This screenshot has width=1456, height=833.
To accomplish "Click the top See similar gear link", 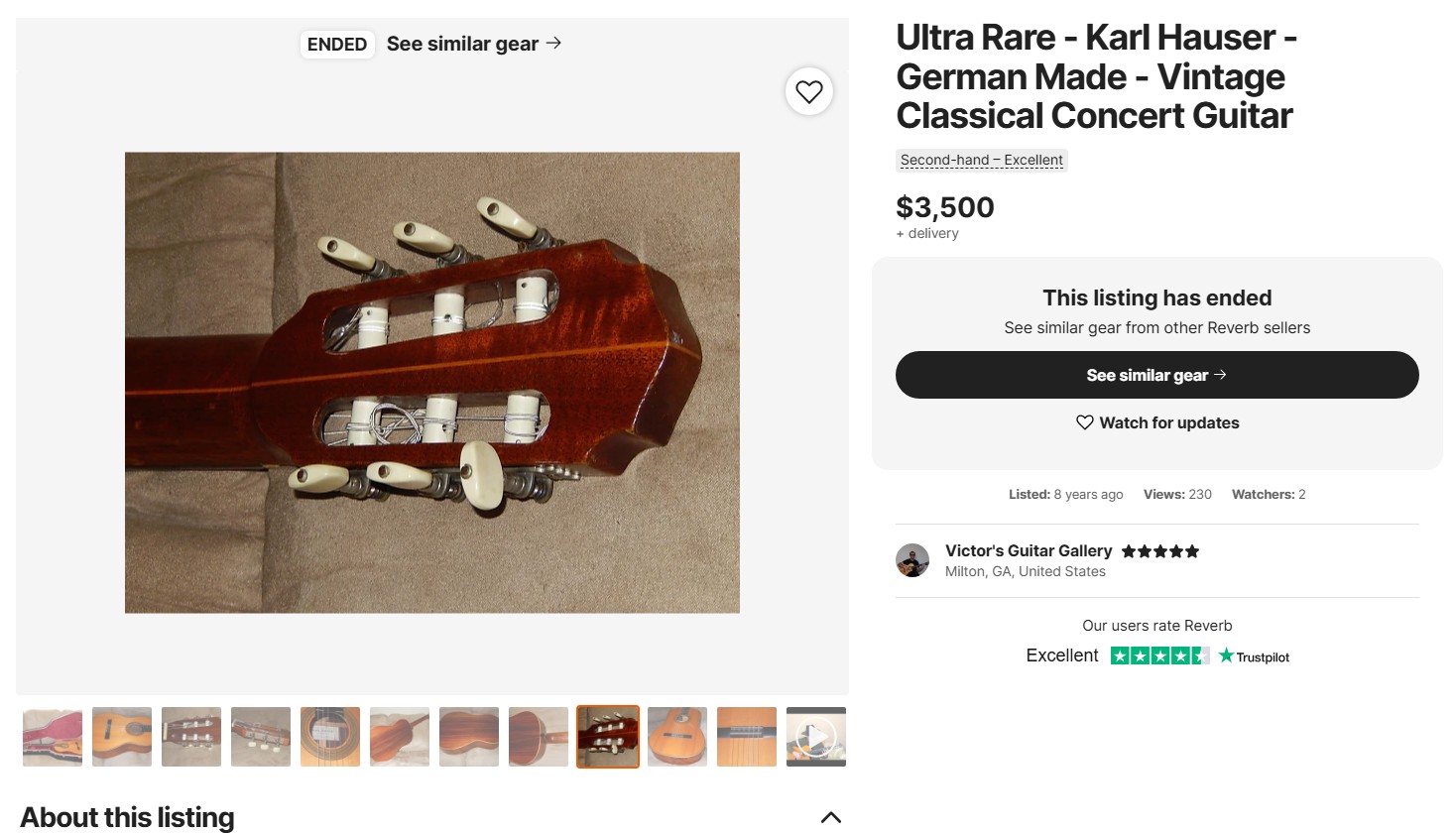I will pos(462,44).
